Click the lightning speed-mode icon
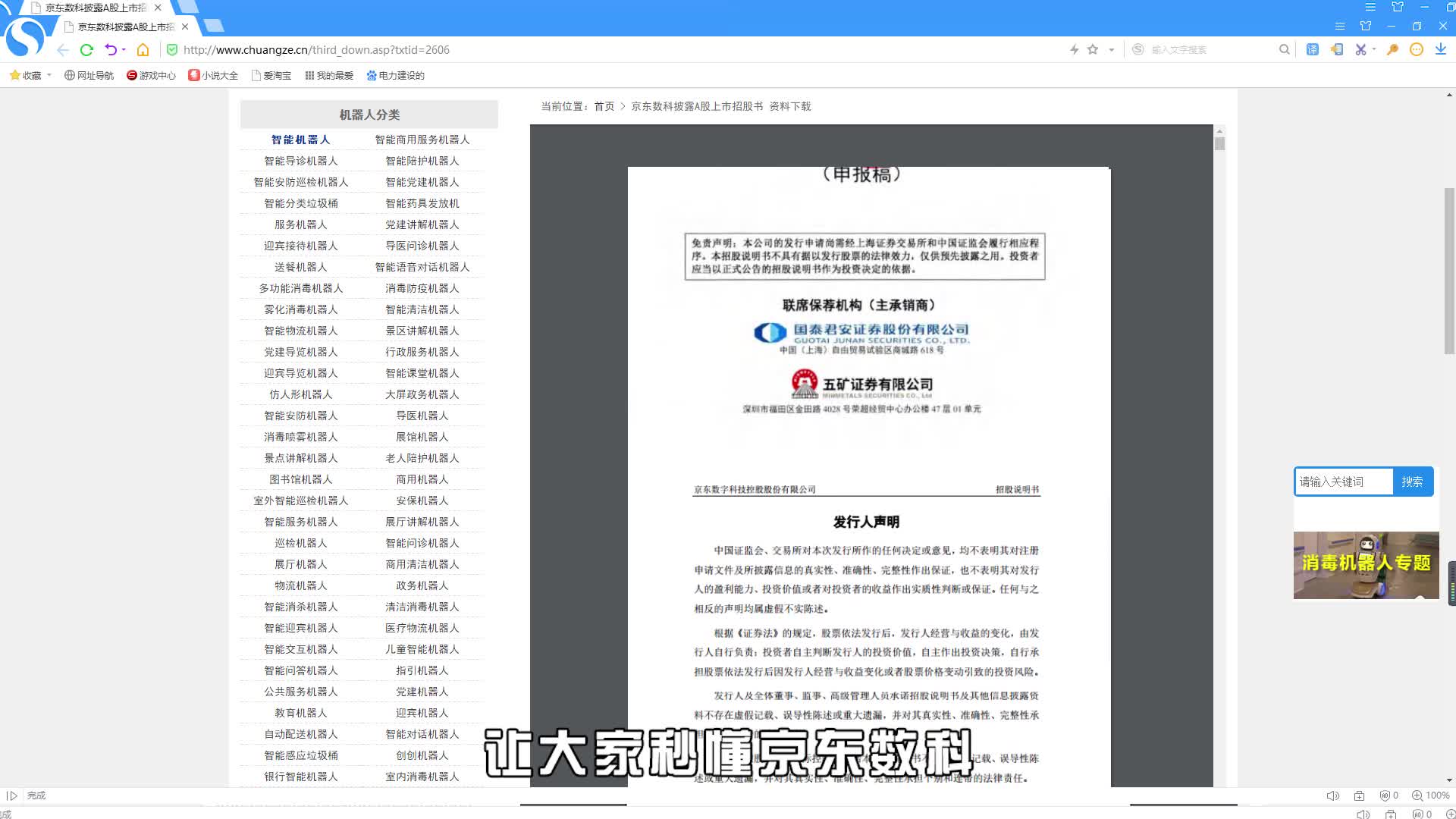This screenshot has height=819, width=1456. pyautogui.click(x=1074, y=50)
